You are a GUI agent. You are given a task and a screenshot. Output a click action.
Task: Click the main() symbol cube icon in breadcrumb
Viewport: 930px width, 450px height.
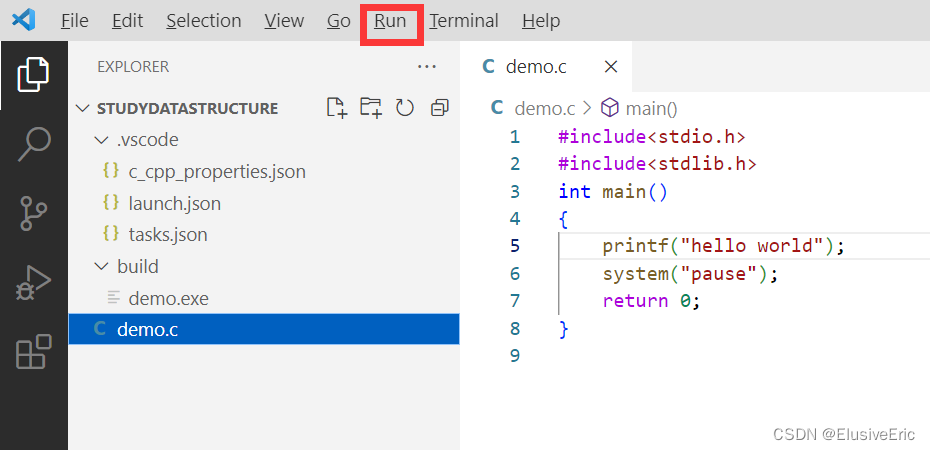610,108
